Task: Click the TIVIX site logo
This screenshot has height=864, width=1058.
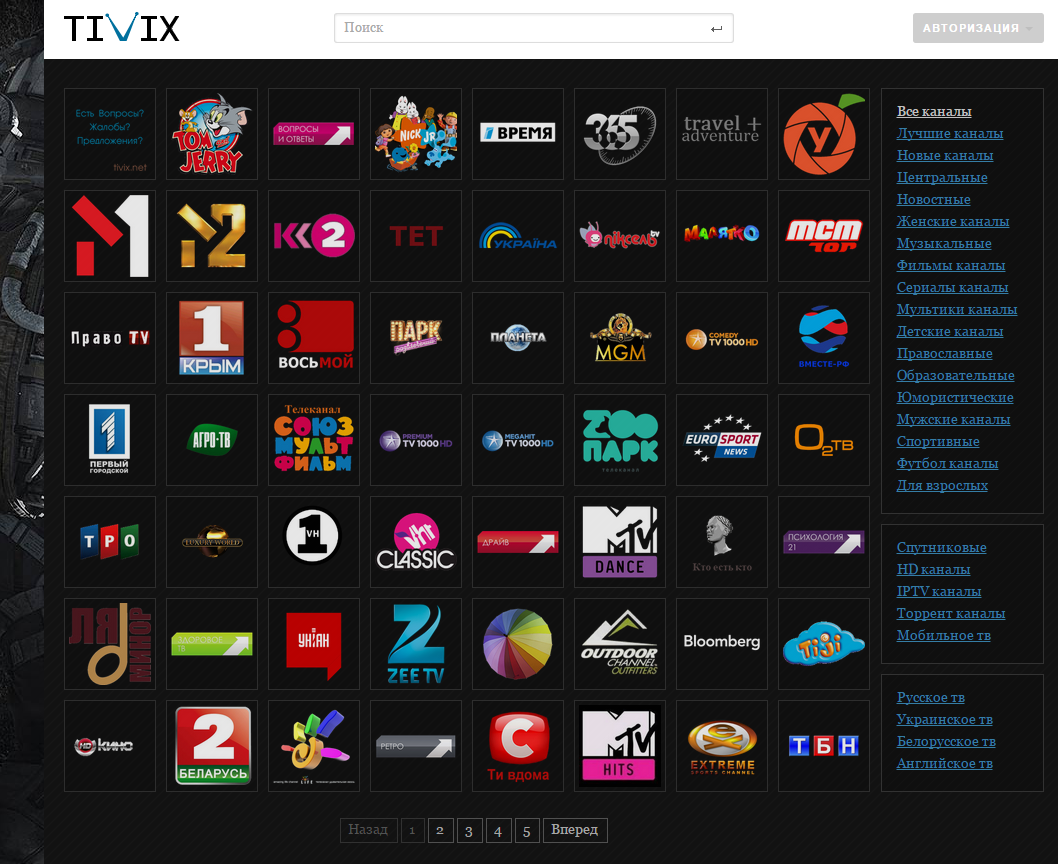Action: click(122, 28)
